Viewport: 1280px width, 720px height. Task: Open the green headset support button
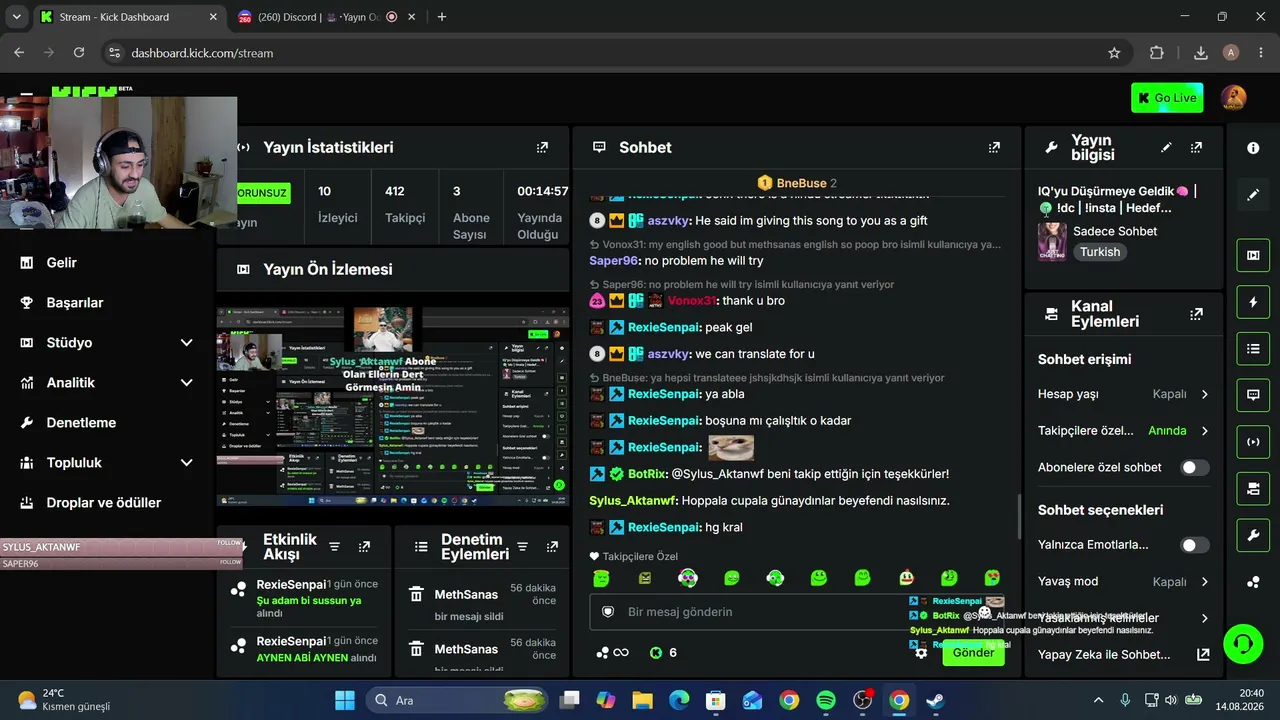(x=1243, y=643)
